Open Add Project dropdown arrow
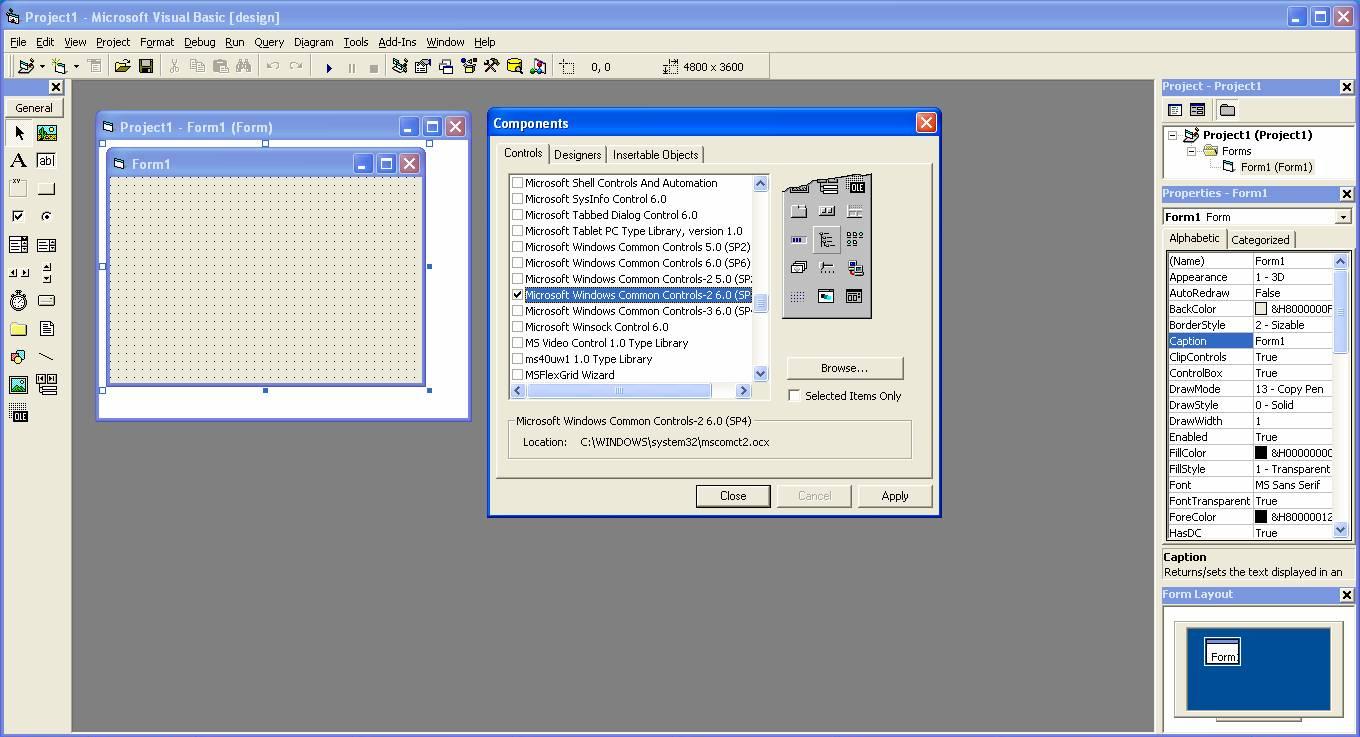Image resolution: width=1360 pixels, height=737 pixels. [42, 67]
